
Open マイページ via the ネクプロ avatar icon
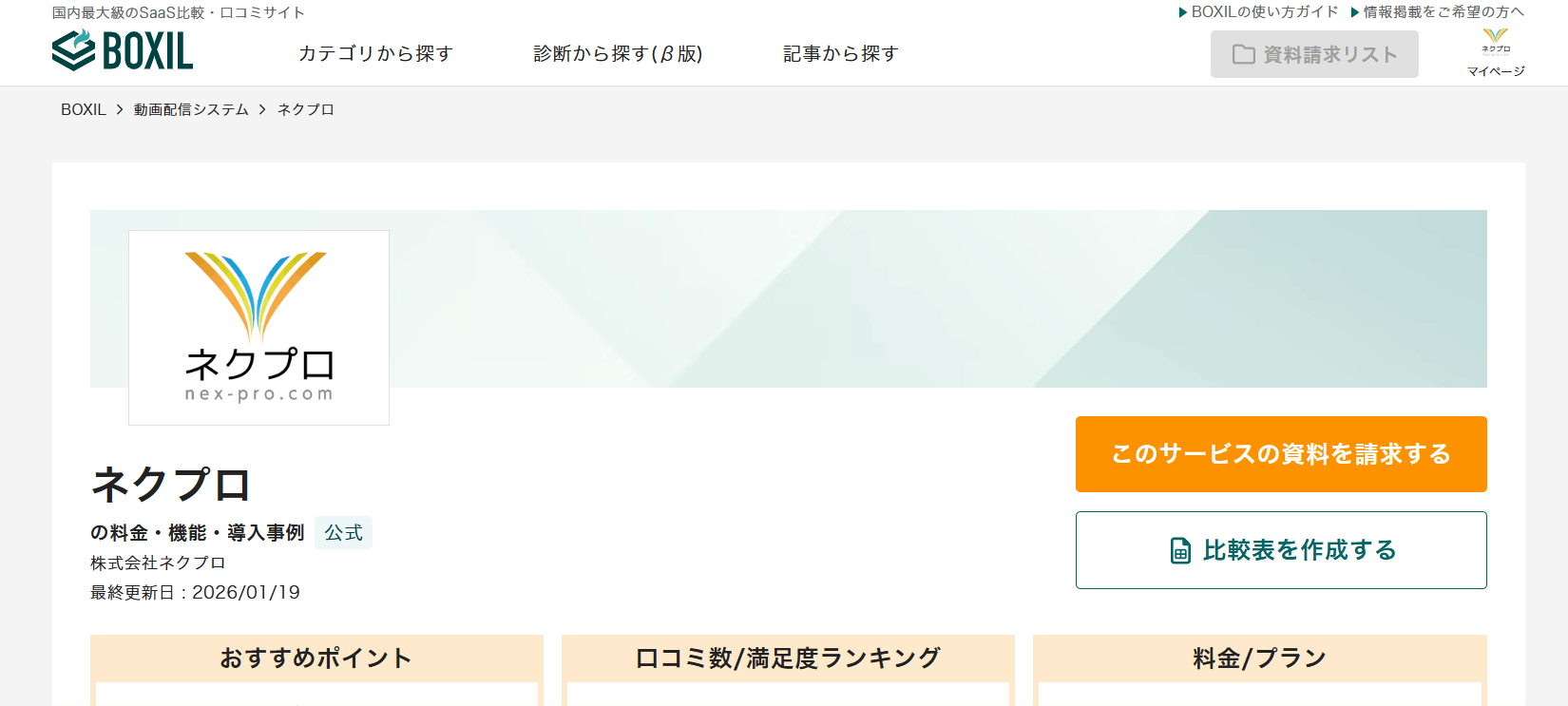coord(1495,44)
